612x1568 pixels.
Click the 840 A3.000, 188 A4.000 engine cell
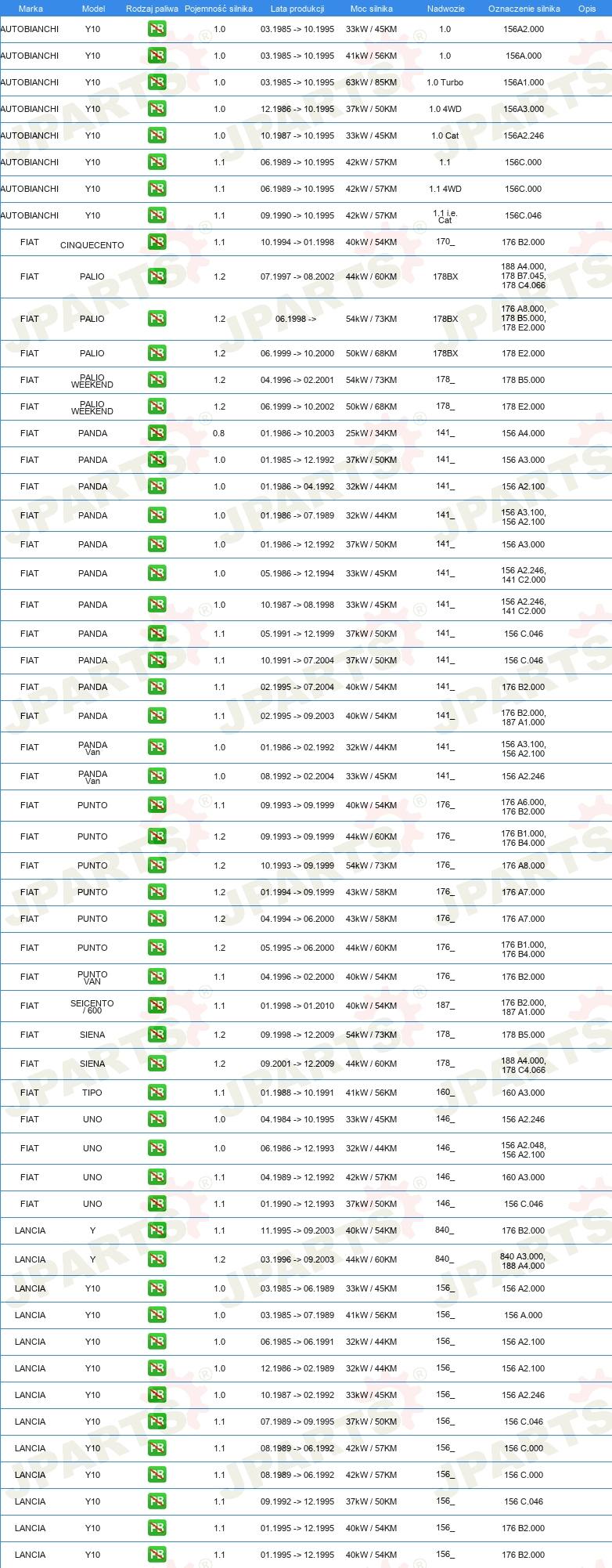(524, 1261)
